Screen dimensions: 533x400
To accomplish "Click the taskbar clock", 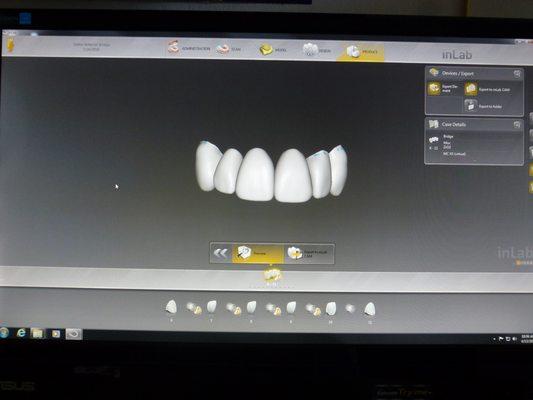I will pos(527,338).
